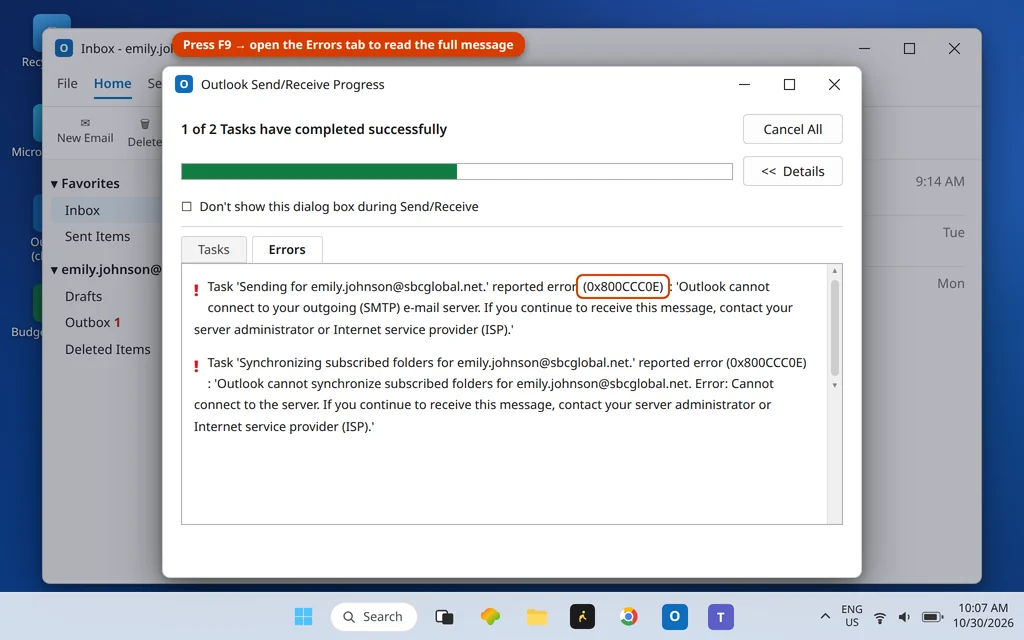Minimize the Send/Receive Progress dialog

744,84
